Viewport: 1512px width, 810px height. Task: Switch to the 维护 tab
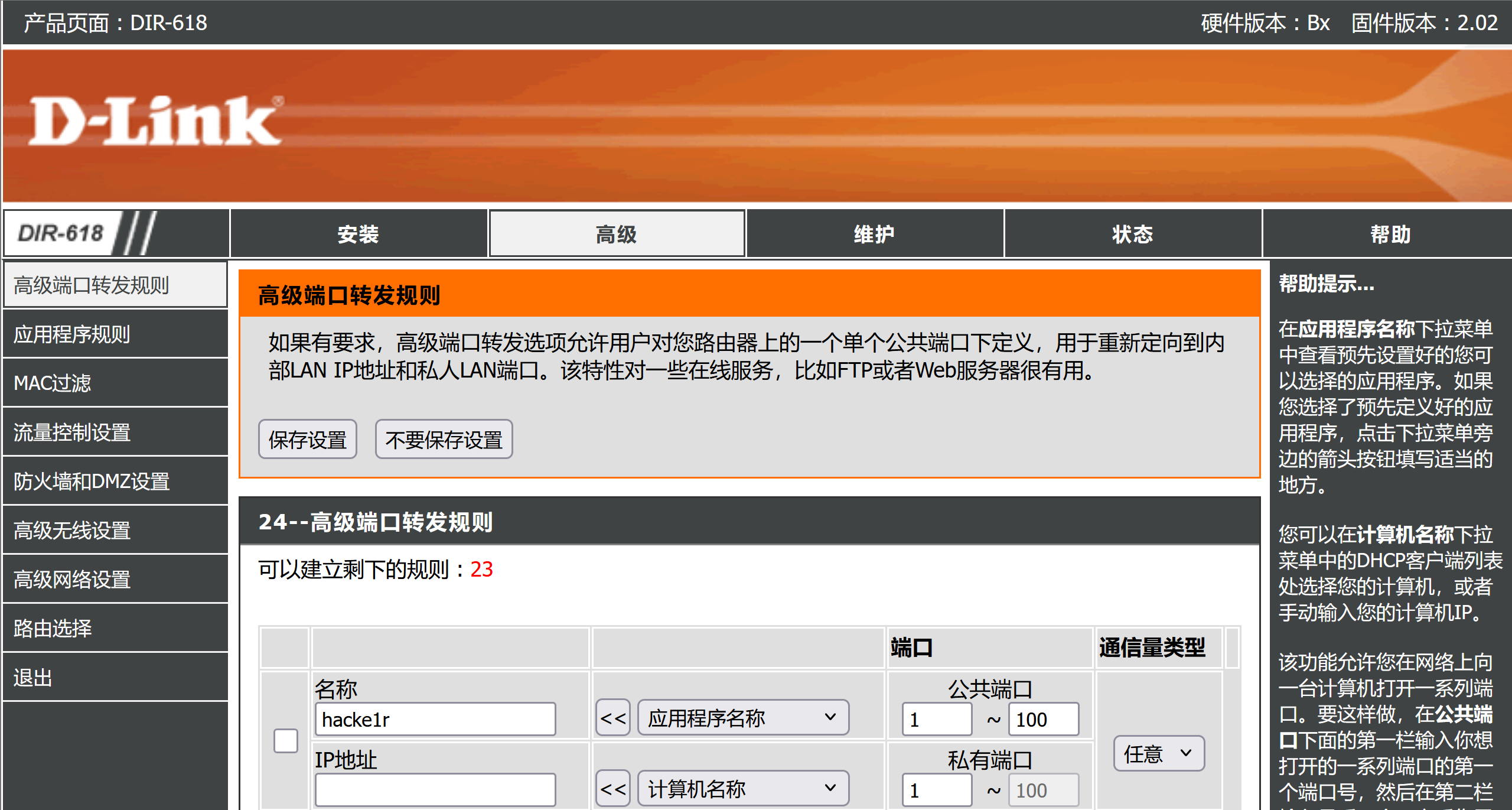pos(874,234)
